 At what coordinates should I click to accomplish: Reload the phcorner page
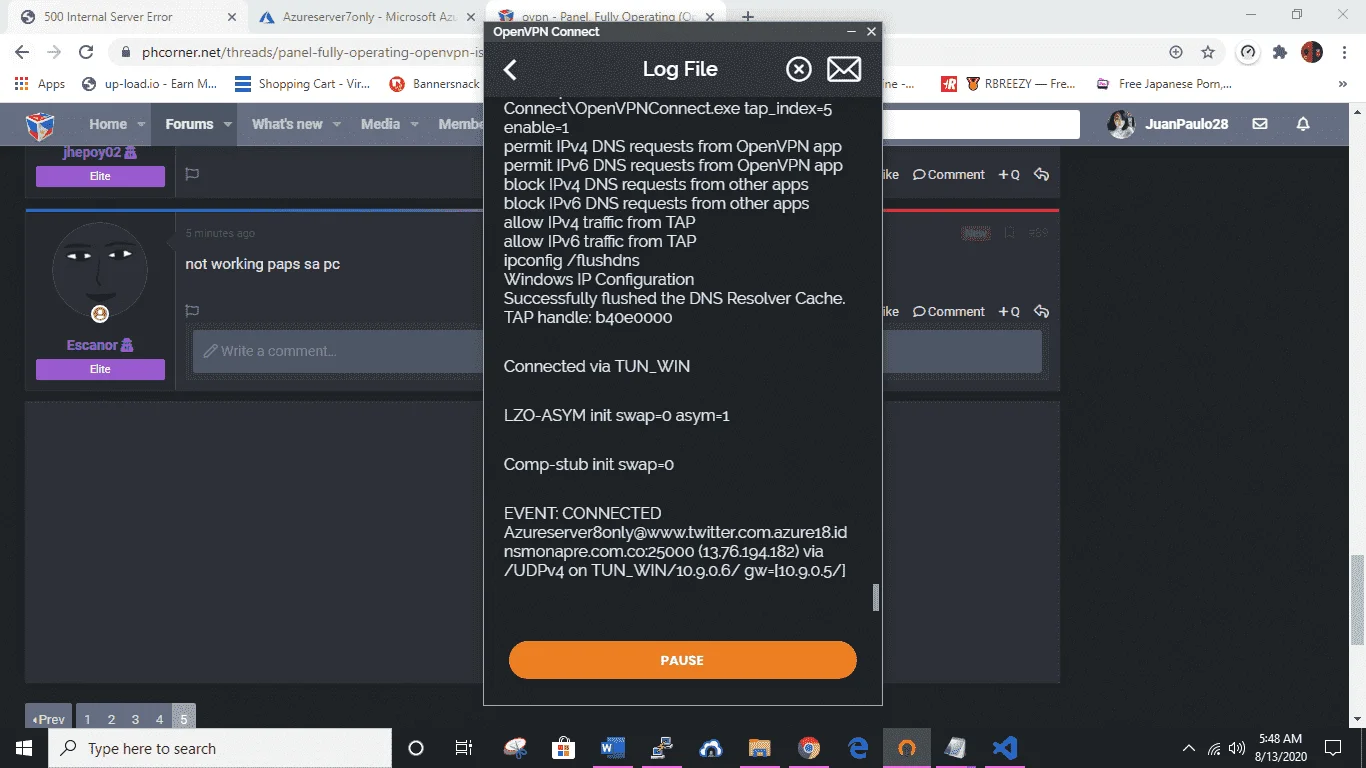[86, 52]
